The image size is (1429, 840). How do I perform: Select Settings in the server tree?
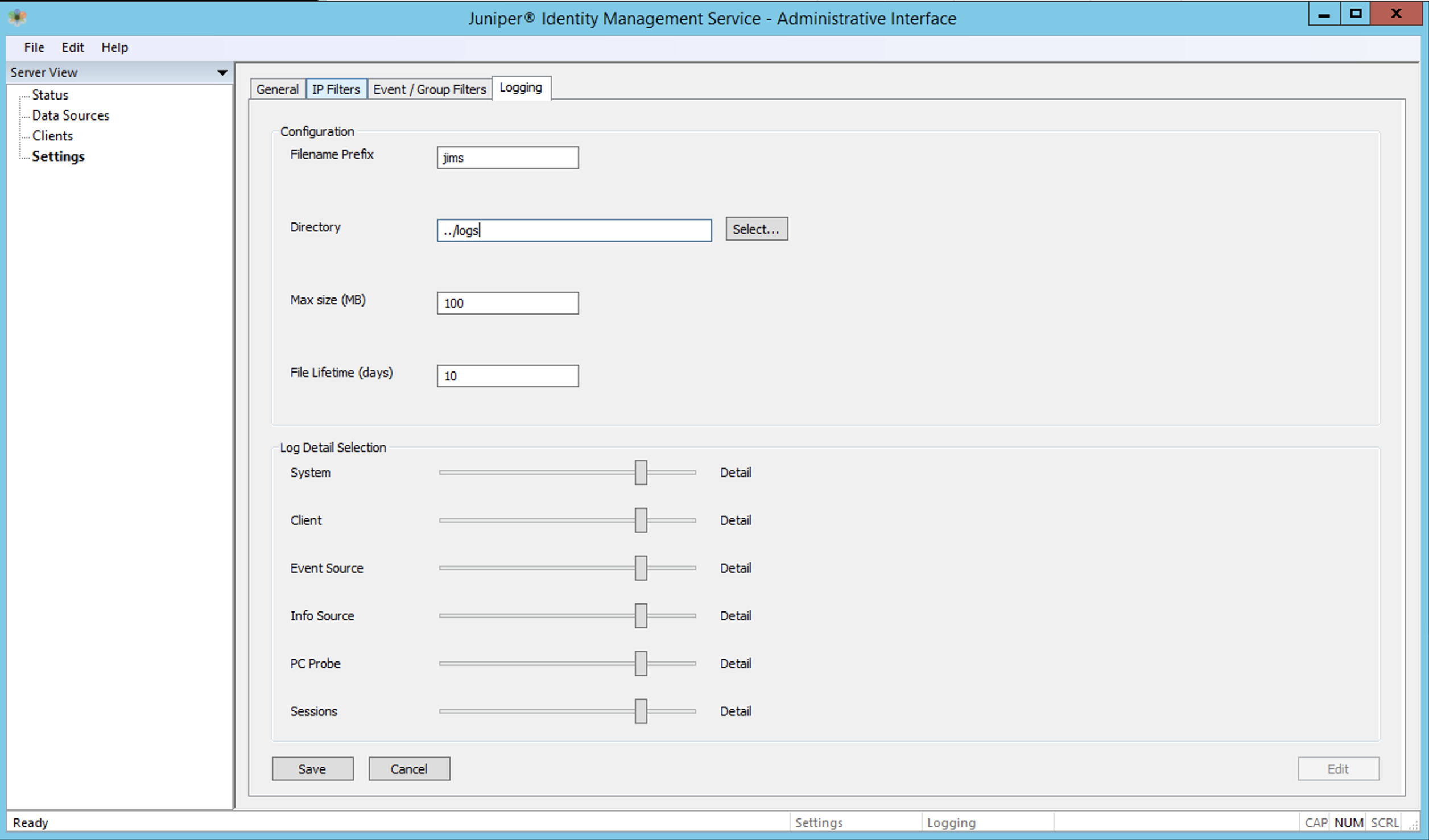(58, 156)
